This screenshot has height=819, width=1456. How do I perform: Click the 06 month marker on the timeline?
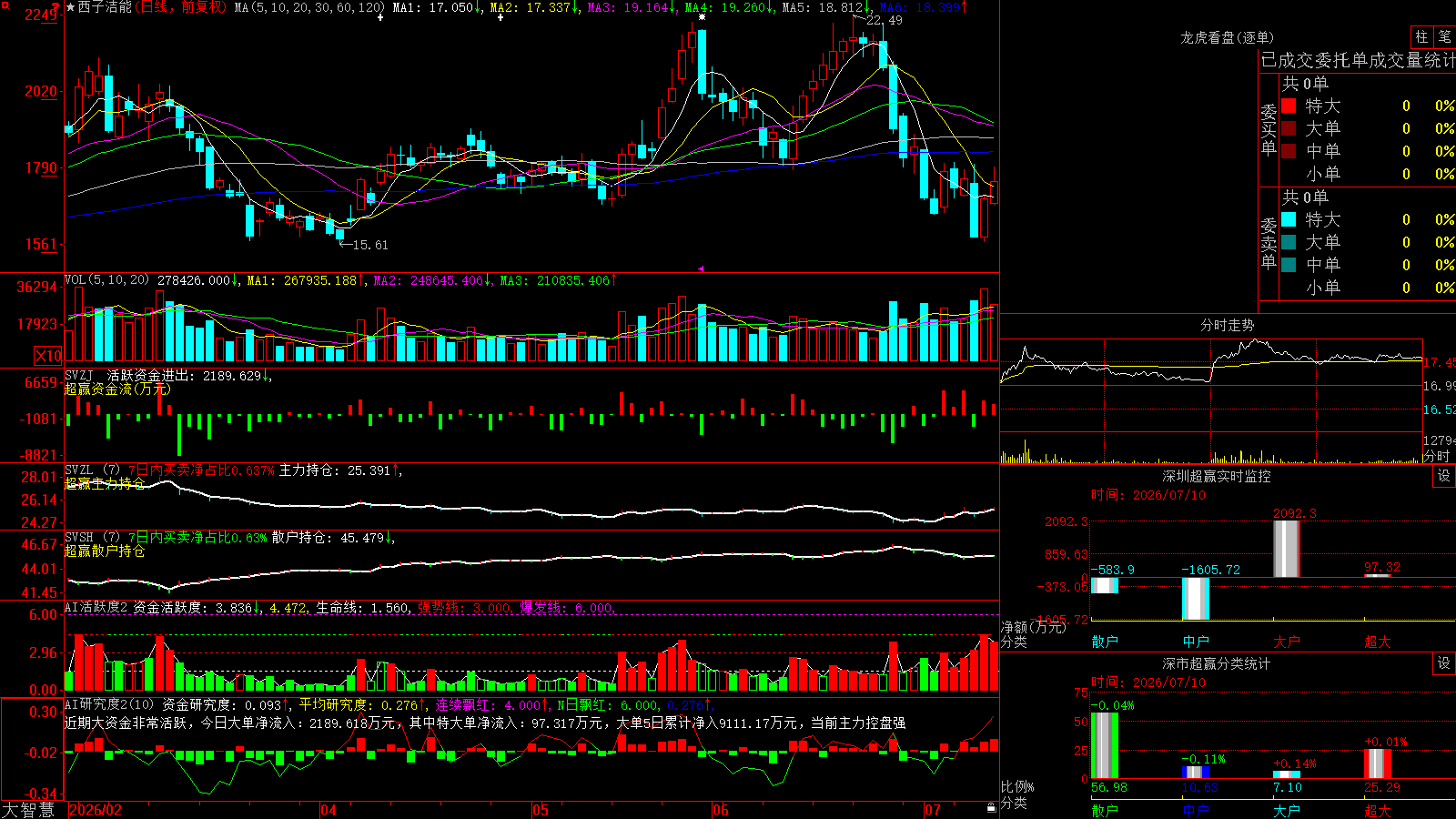[721, 810]
